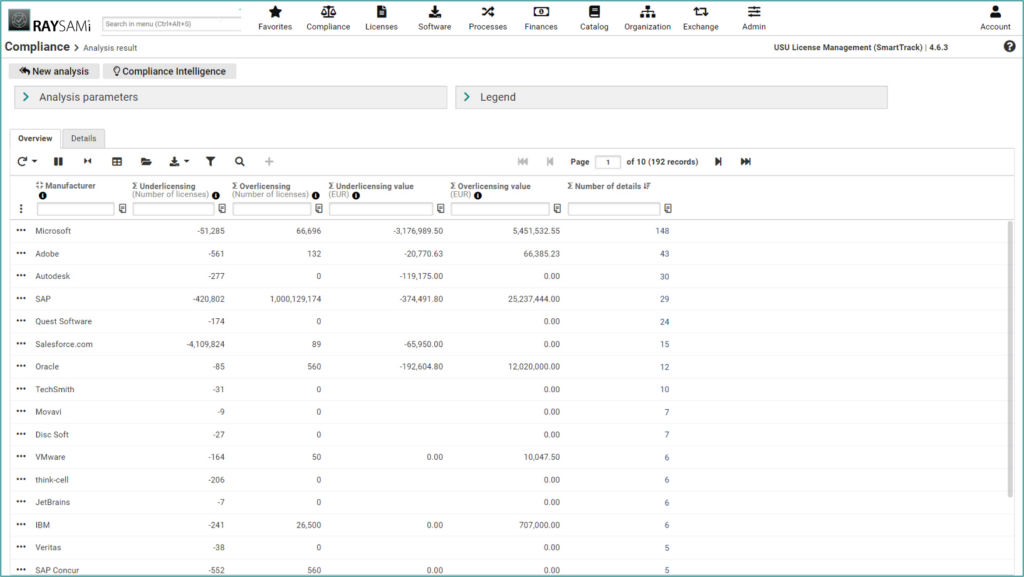
Task: Open the Catalog book menu
Action: click(x=594, y=18)
